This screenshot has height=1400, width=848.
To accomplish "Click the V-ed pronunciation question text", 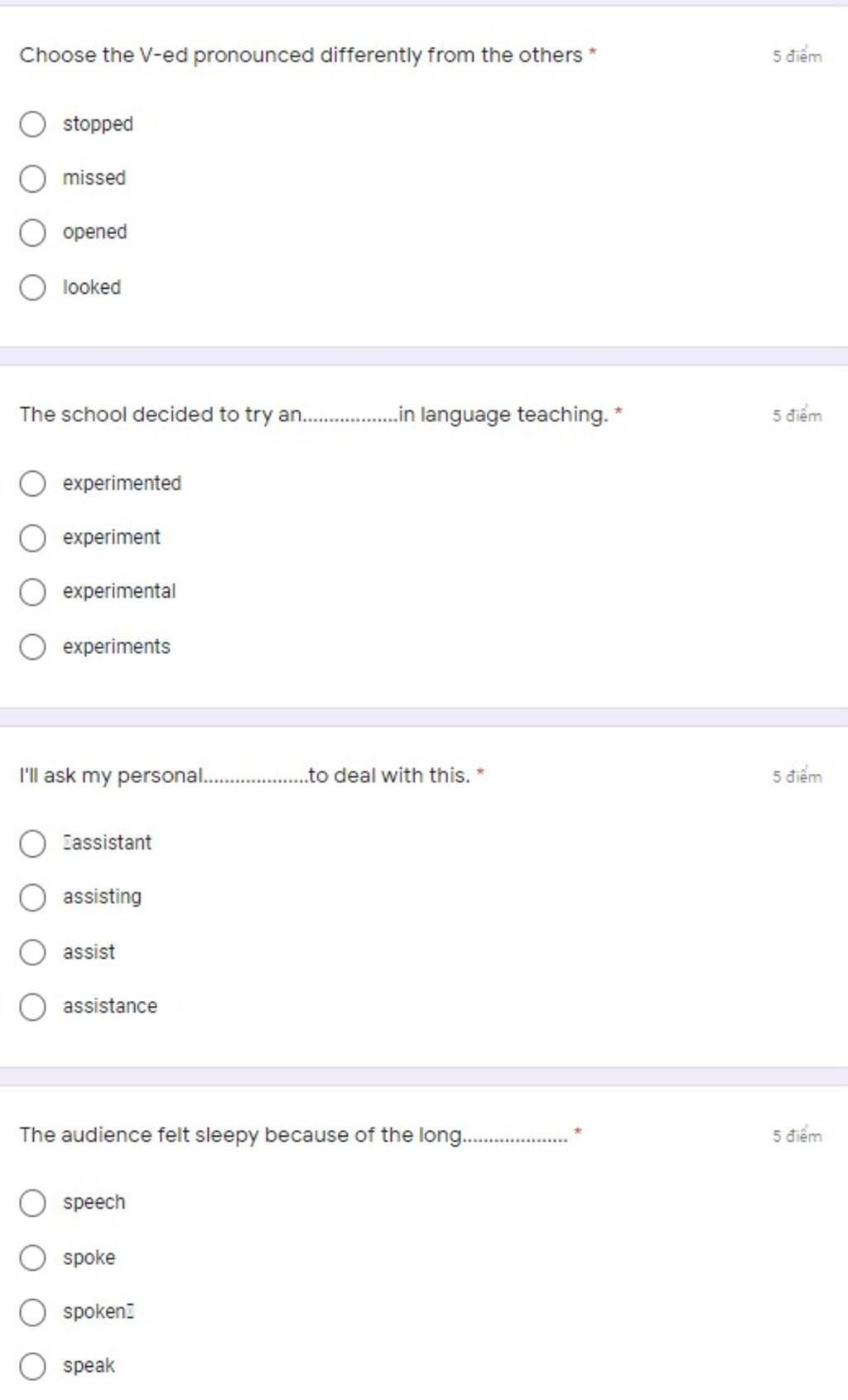I will (x=301, y=55).
